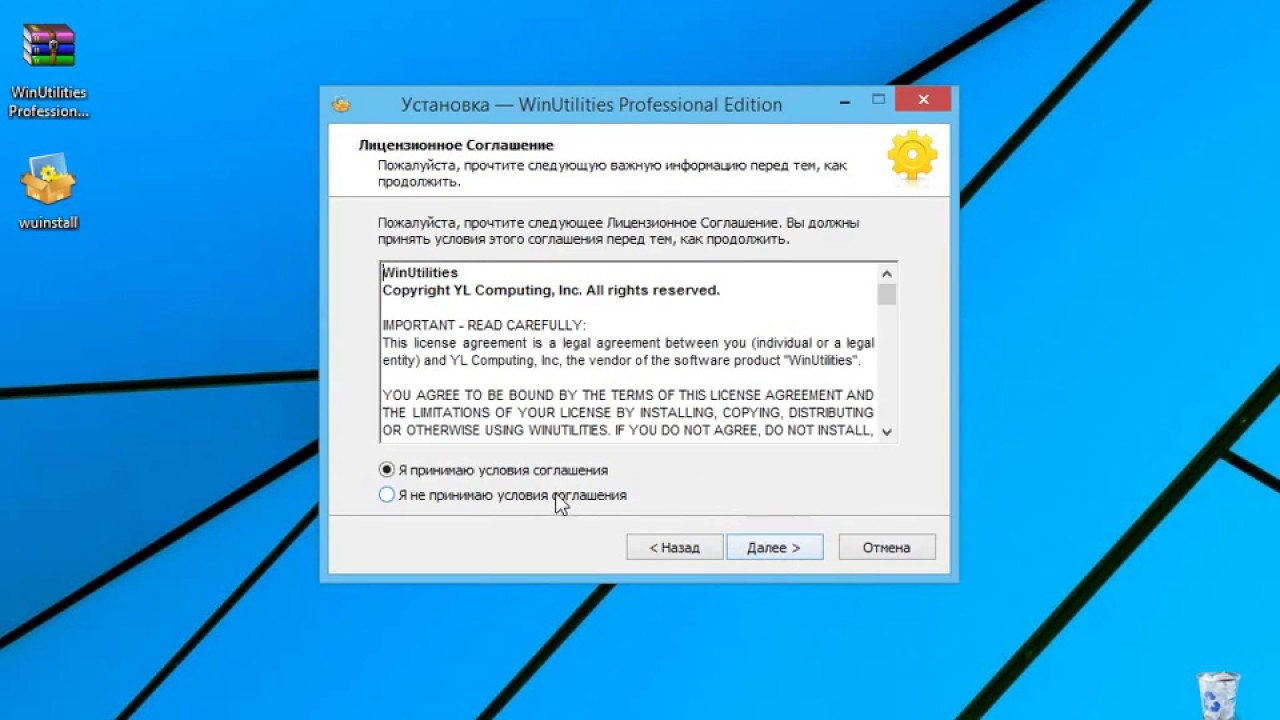Click the '< Назад' button
Viewport: 1280px width, 720px height.
pyautogui.click(x=674, y=547)
